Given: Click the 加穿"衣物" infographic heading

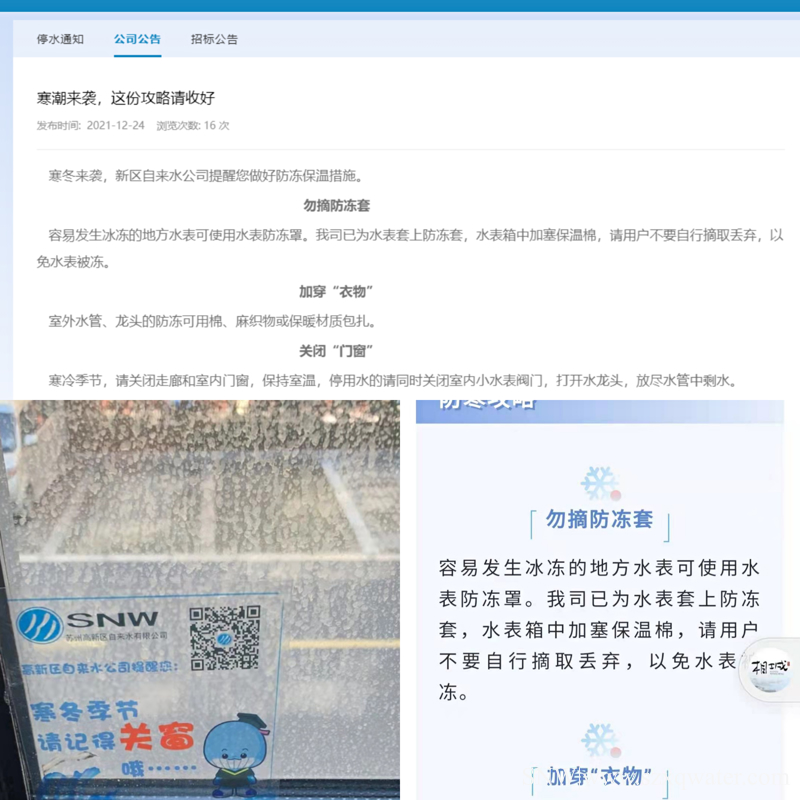Looking at the screenshot, I should click(x=599, y=776).
